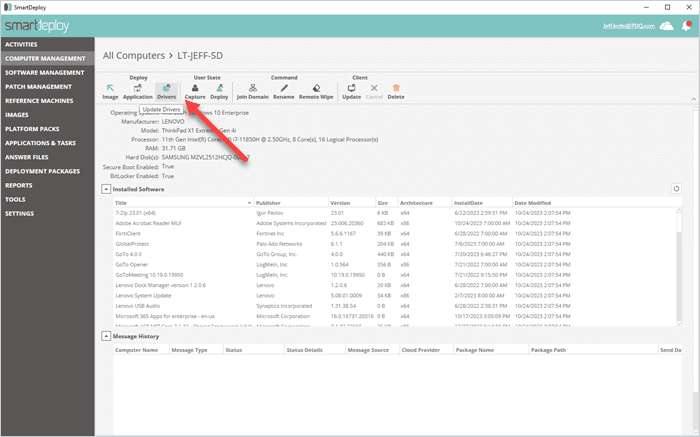The image size is (700, 437).
Task: Select User State Deploy
Action: (219, 92)
